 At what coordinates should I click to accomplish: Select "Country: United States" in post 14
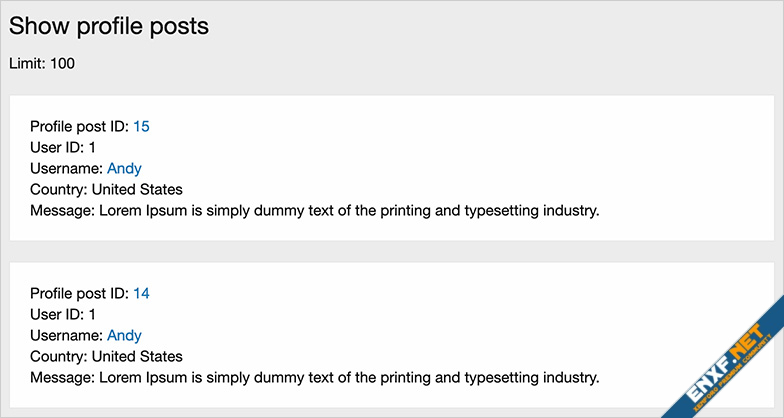(106, 356)
